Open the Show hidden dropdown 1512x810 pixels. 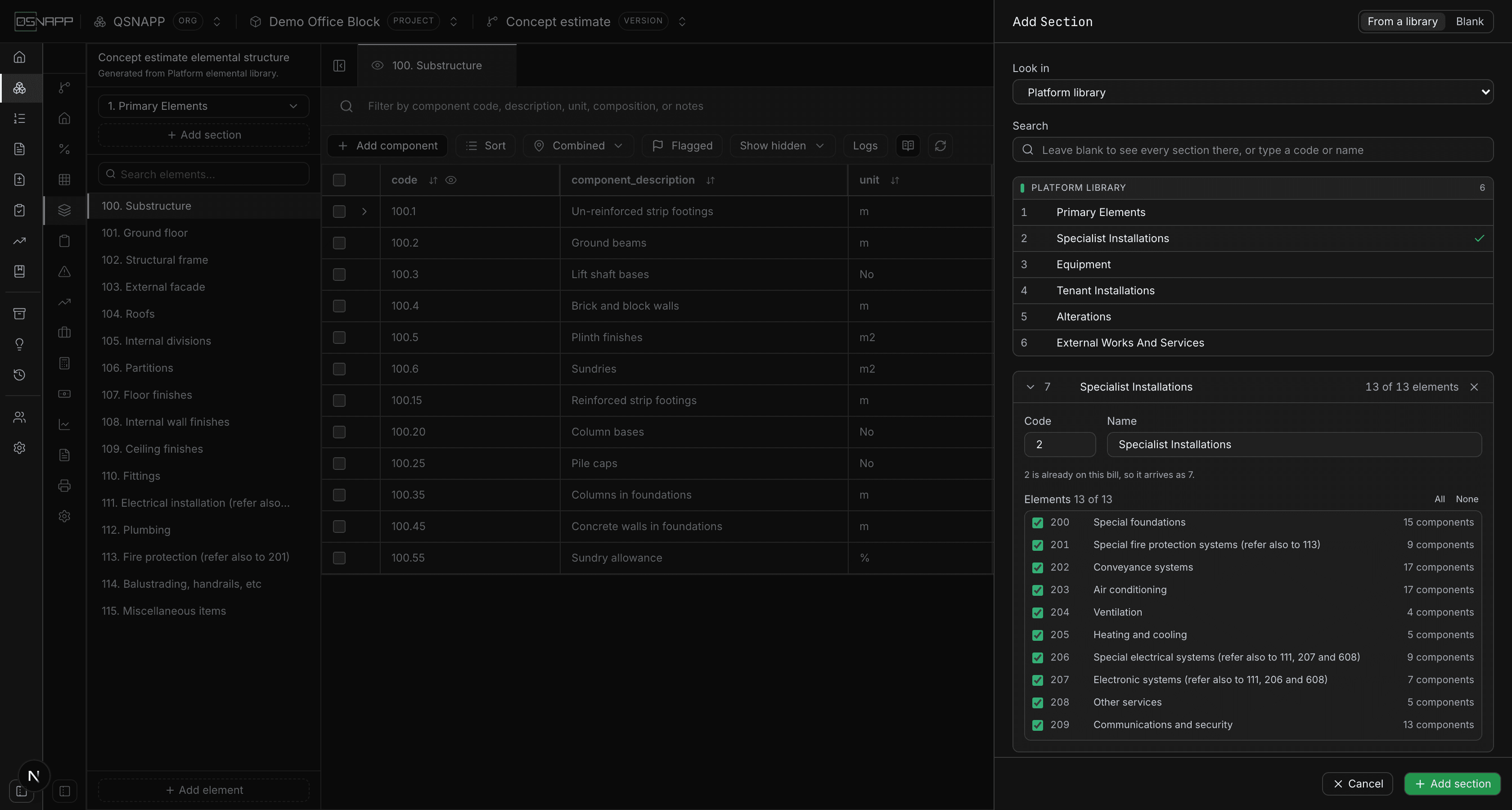[x=782, y=145]
